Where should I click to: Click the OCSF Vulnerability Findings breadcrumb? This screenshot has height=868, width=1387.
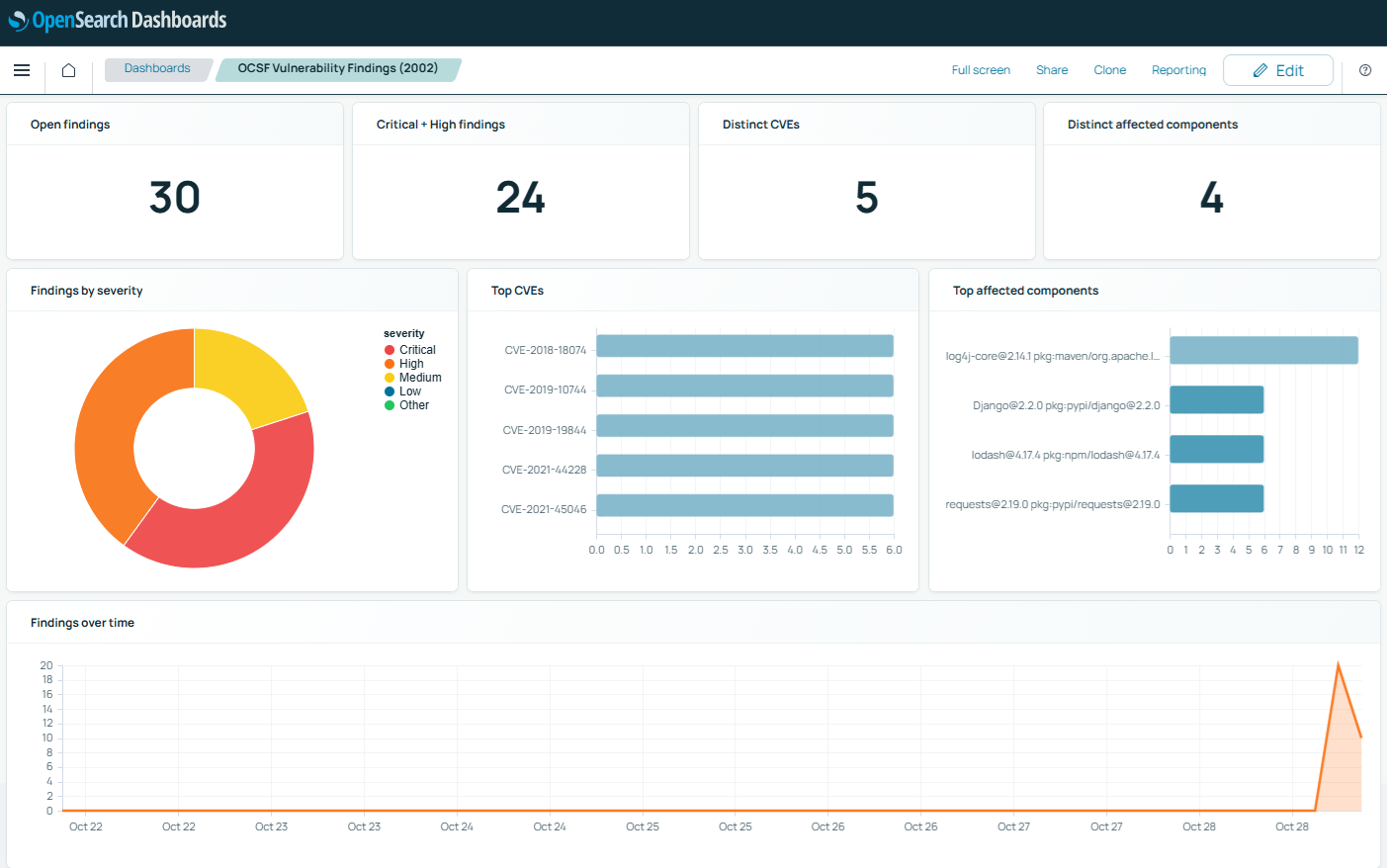click(x=337, y=69)
